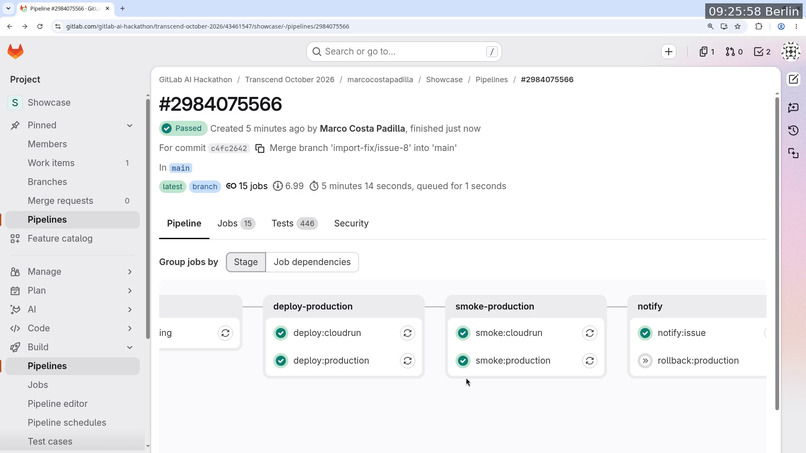Open Showcase project link in sidebar
Image resolution: width=806 pixels, height=453 pixels.
pyautogui.click(x=72, y=103)
